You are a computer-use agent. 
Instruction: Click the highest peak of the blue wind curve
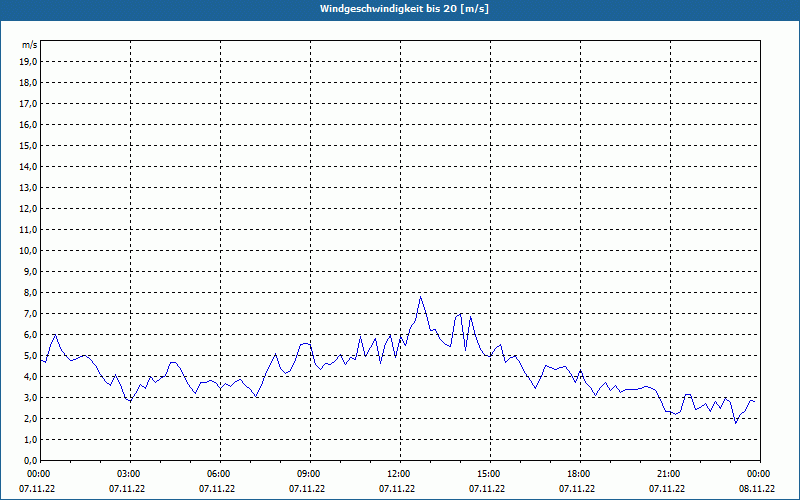point(420,296)
